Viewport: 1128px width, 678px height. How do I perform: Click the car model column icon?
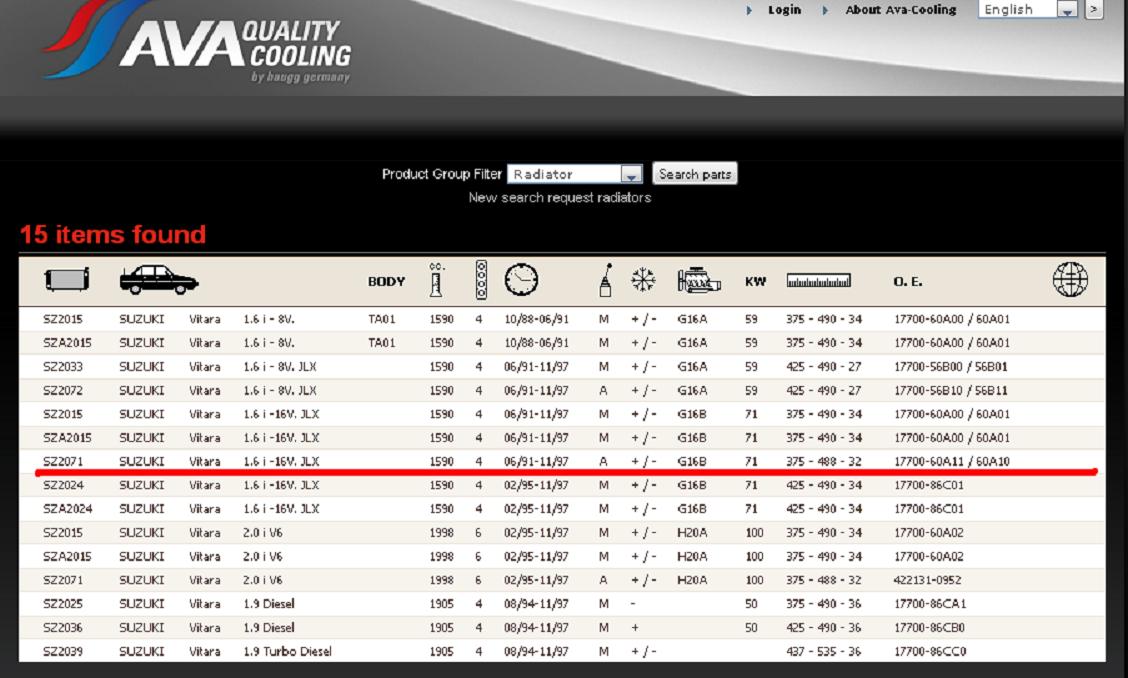tap(158, 280)
